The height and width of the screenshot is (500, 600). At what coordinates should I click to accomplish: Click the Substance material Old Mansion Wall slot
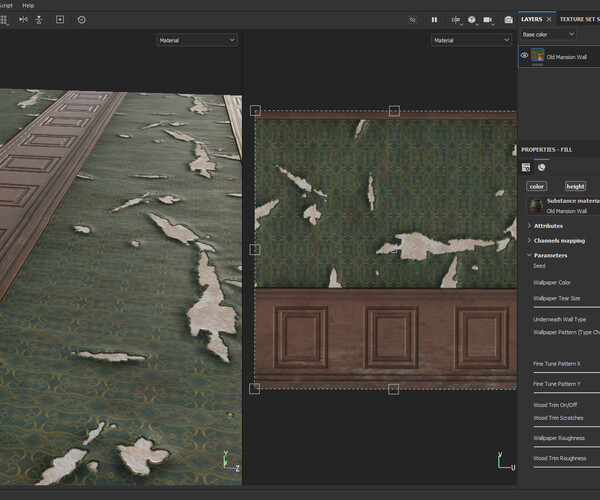(x=563, y=205)
